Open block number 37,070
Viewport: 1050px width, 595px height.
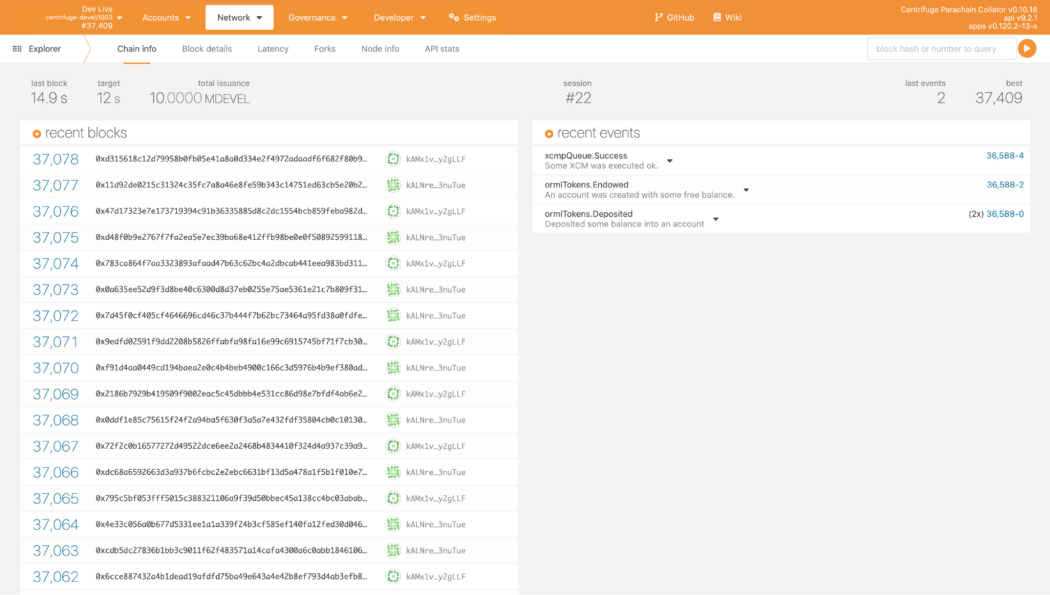point(56,368)
